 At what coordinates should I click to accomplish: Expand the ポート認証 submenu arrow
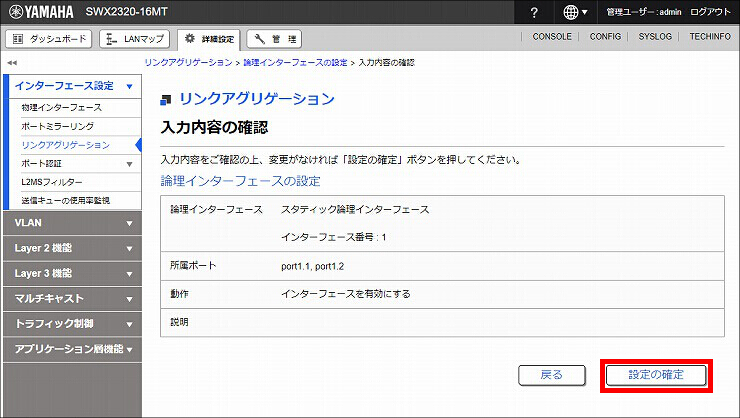click(129, 164)
